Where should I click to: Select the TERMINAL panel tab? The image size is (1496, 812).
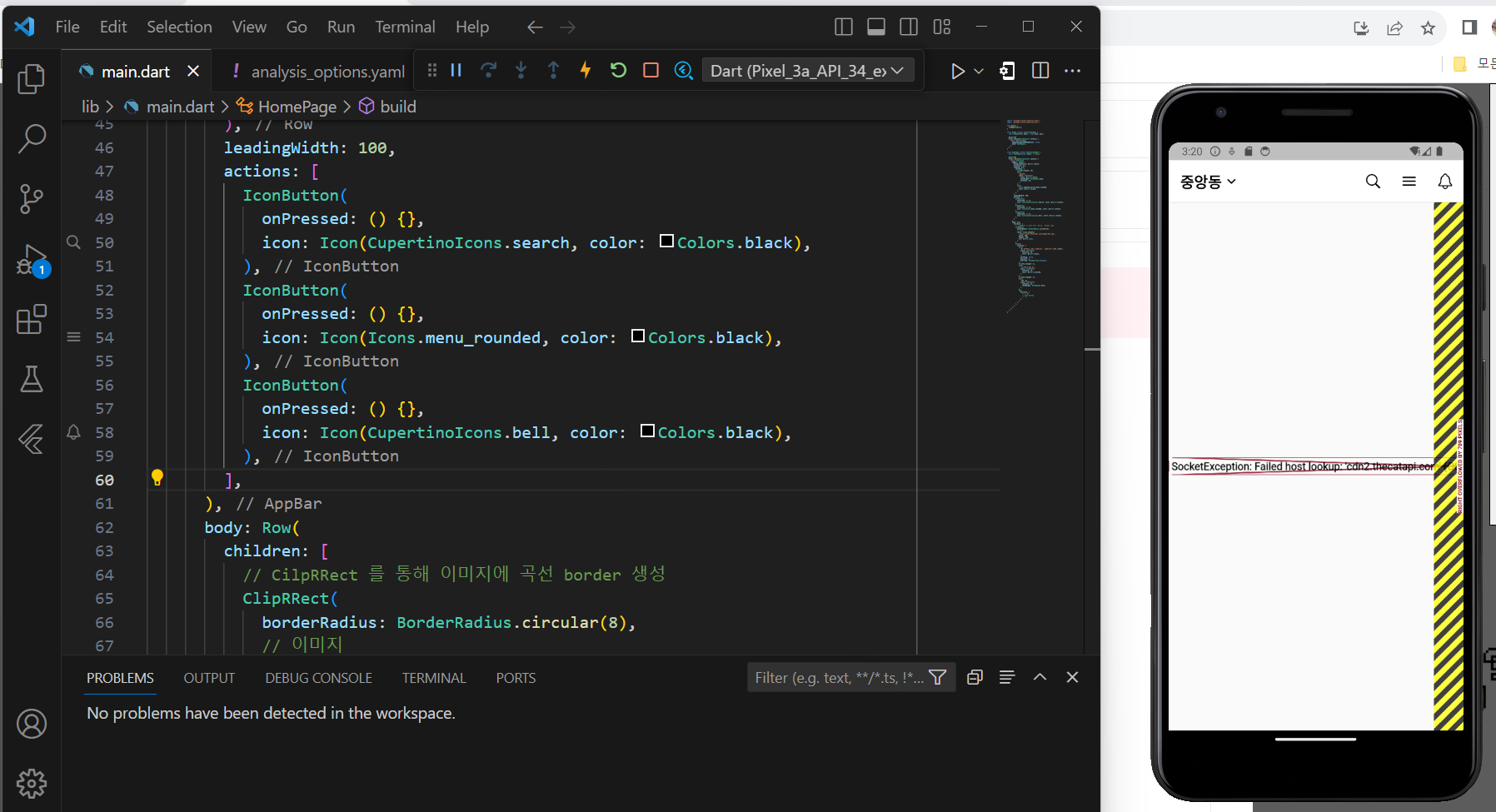(x=434, y=678)
